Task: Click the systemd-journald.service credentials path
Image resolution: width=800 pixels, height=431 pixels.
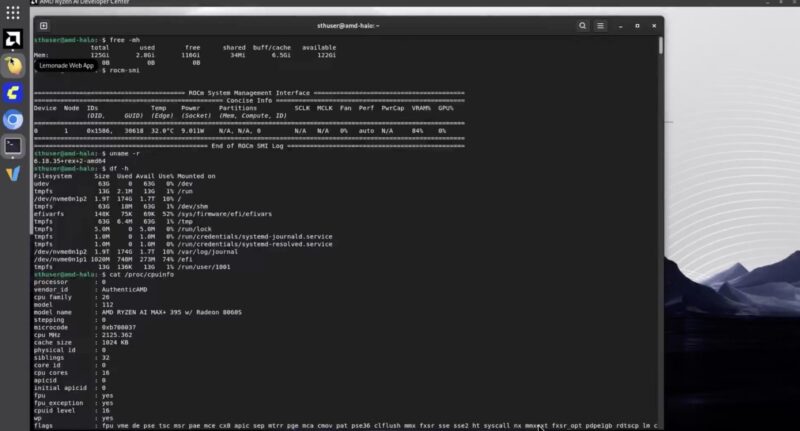Action: [255, 237]
